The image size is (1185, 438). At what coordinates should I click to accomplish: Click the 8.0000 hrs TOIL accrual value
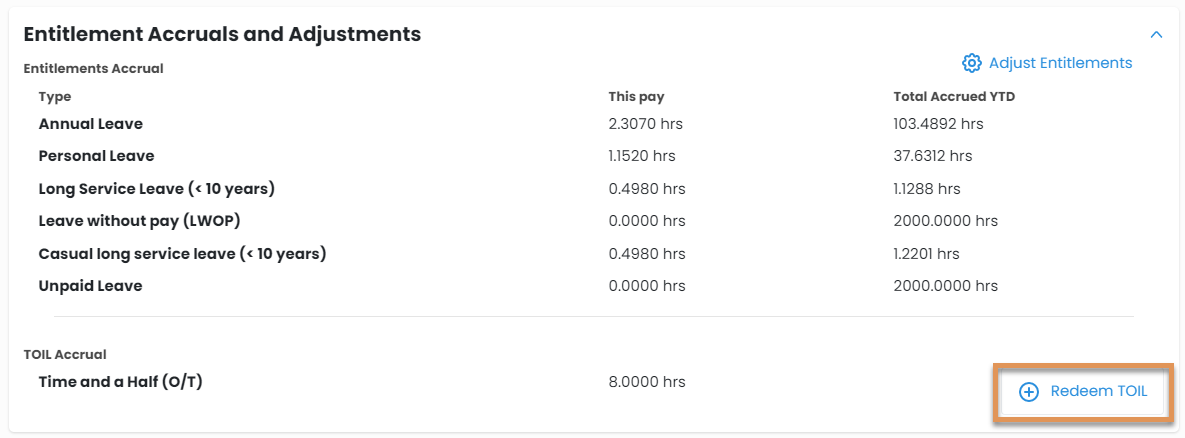point(646,381)
